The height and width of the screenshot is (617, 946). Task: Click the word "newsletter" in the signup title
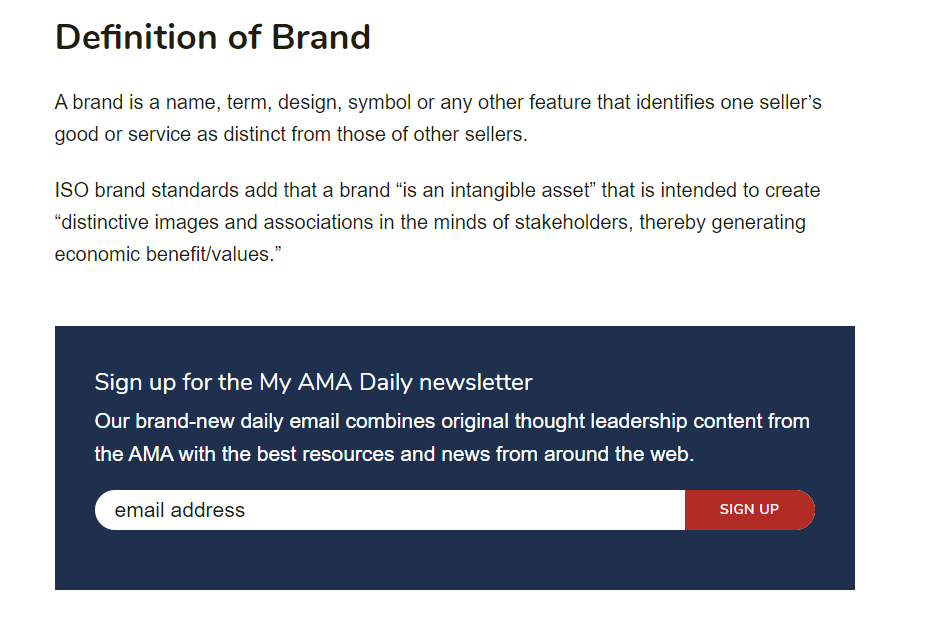point(475,382)
